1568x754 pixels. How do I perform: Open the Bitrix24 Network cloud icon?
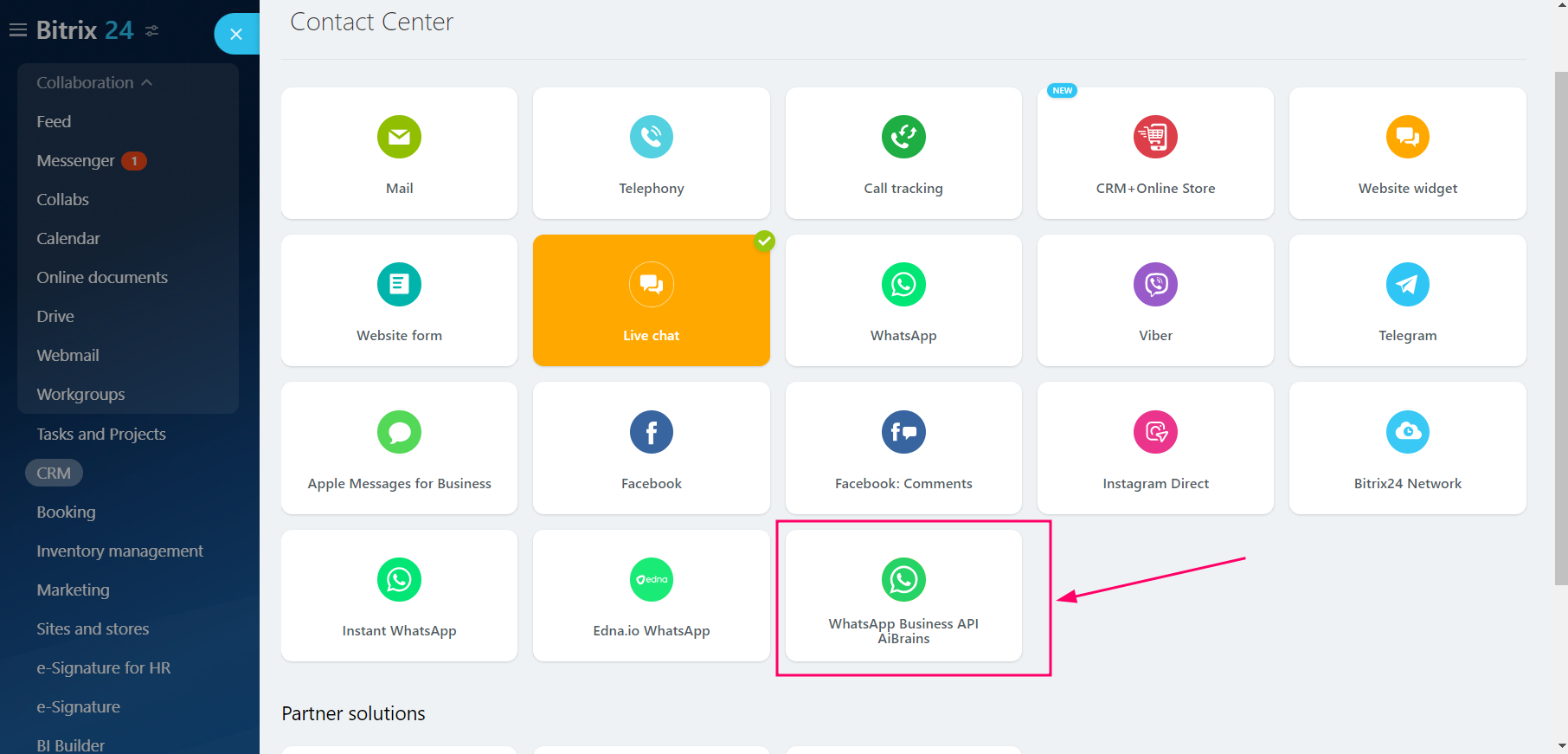(x=1407, y=432)
